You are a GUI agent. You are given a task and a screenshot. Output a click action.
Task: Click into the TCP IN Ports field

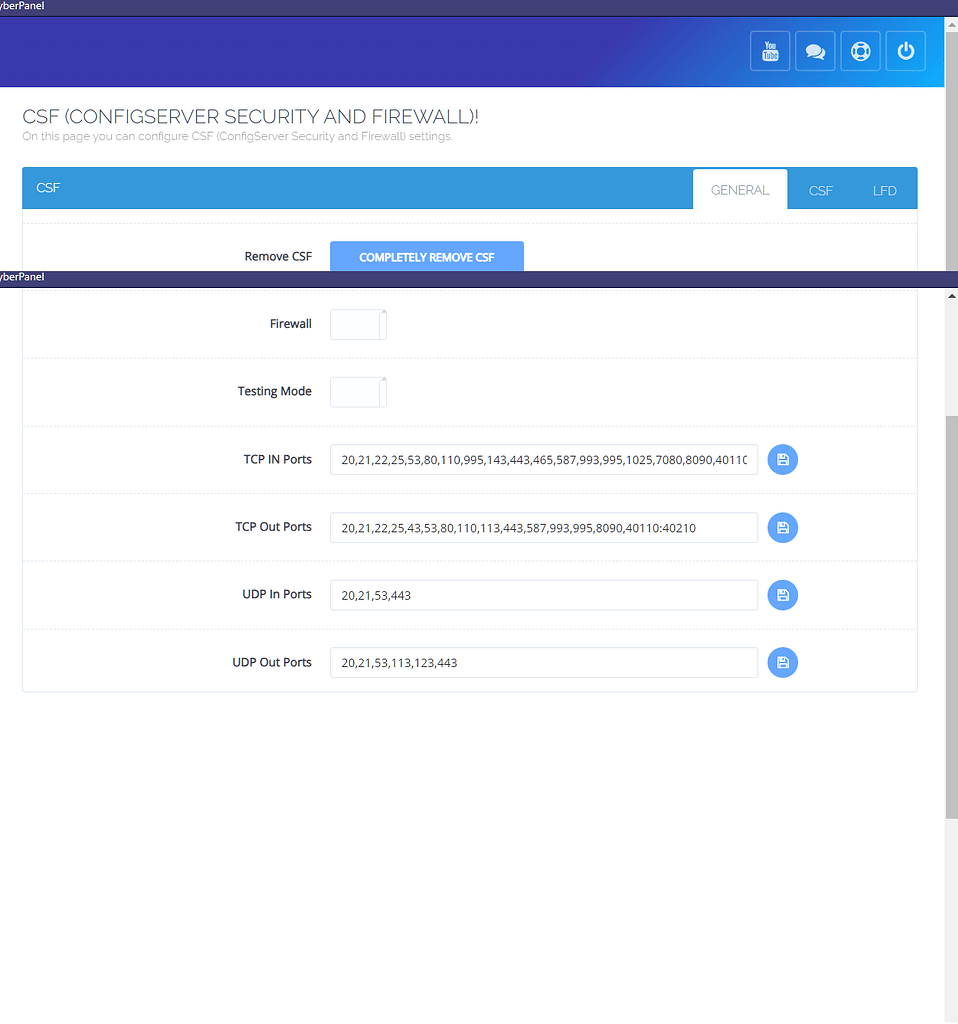tap(544, 460)
